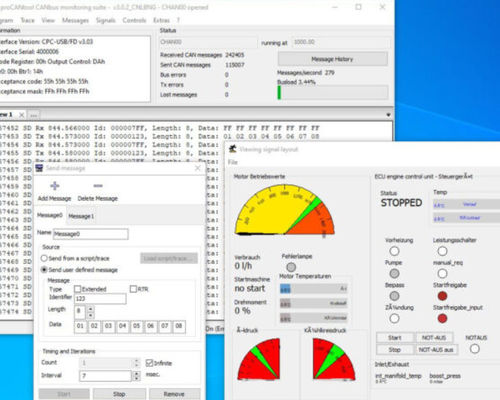500x400 pixels.
Task: Click the ECU Stop button
Action: pyautogui.click(x=395, y=349)
